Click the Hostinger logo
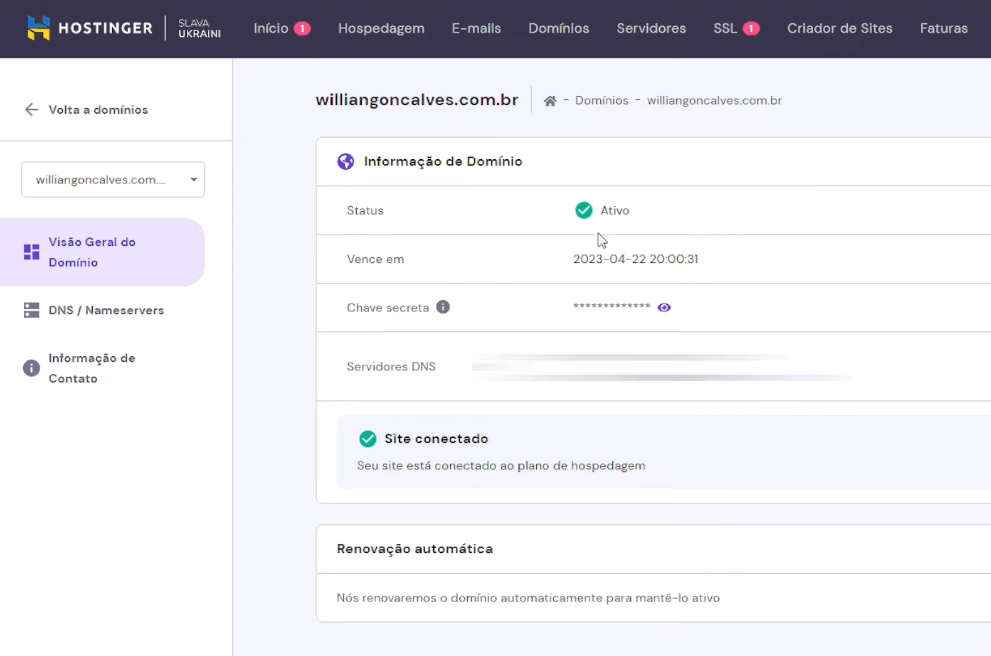991x656 pixels. pyautogui.click(x=90, y=28)
